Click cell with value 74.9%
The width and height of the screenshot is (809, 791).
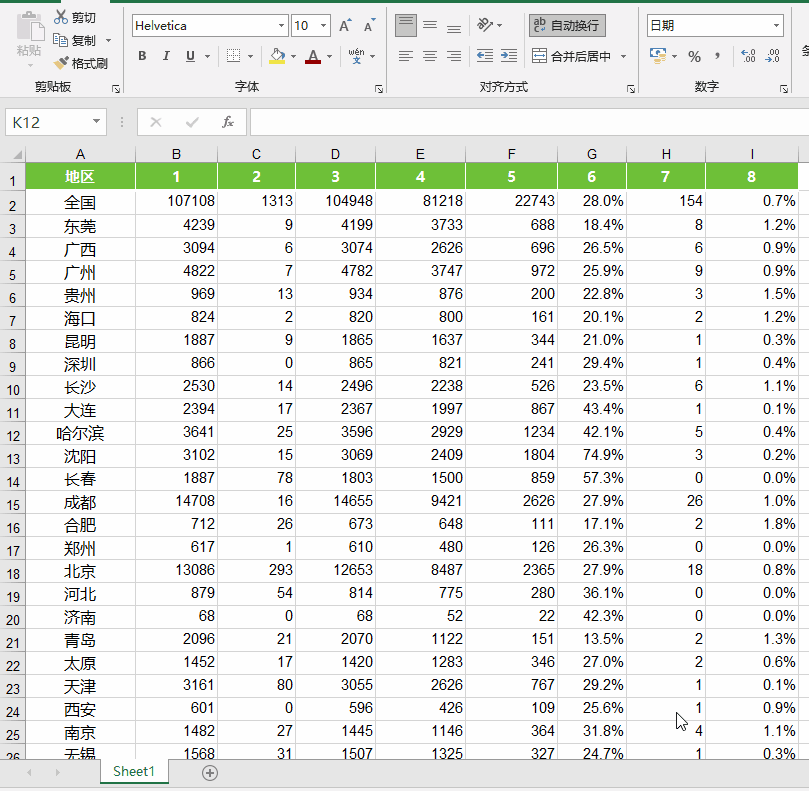pyautogui.click(x=592, y=455)
